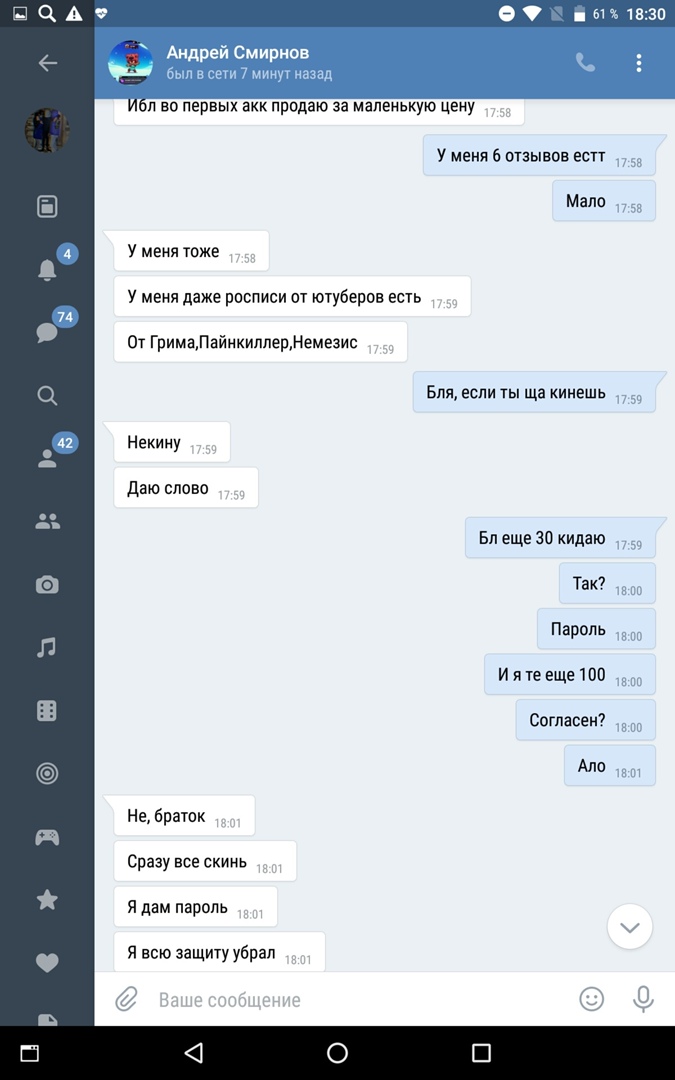This screenshot has height=1080, width=675.
Task: Call Андрей Смирнов with phone icon
Action: click(x=585, y=63)
